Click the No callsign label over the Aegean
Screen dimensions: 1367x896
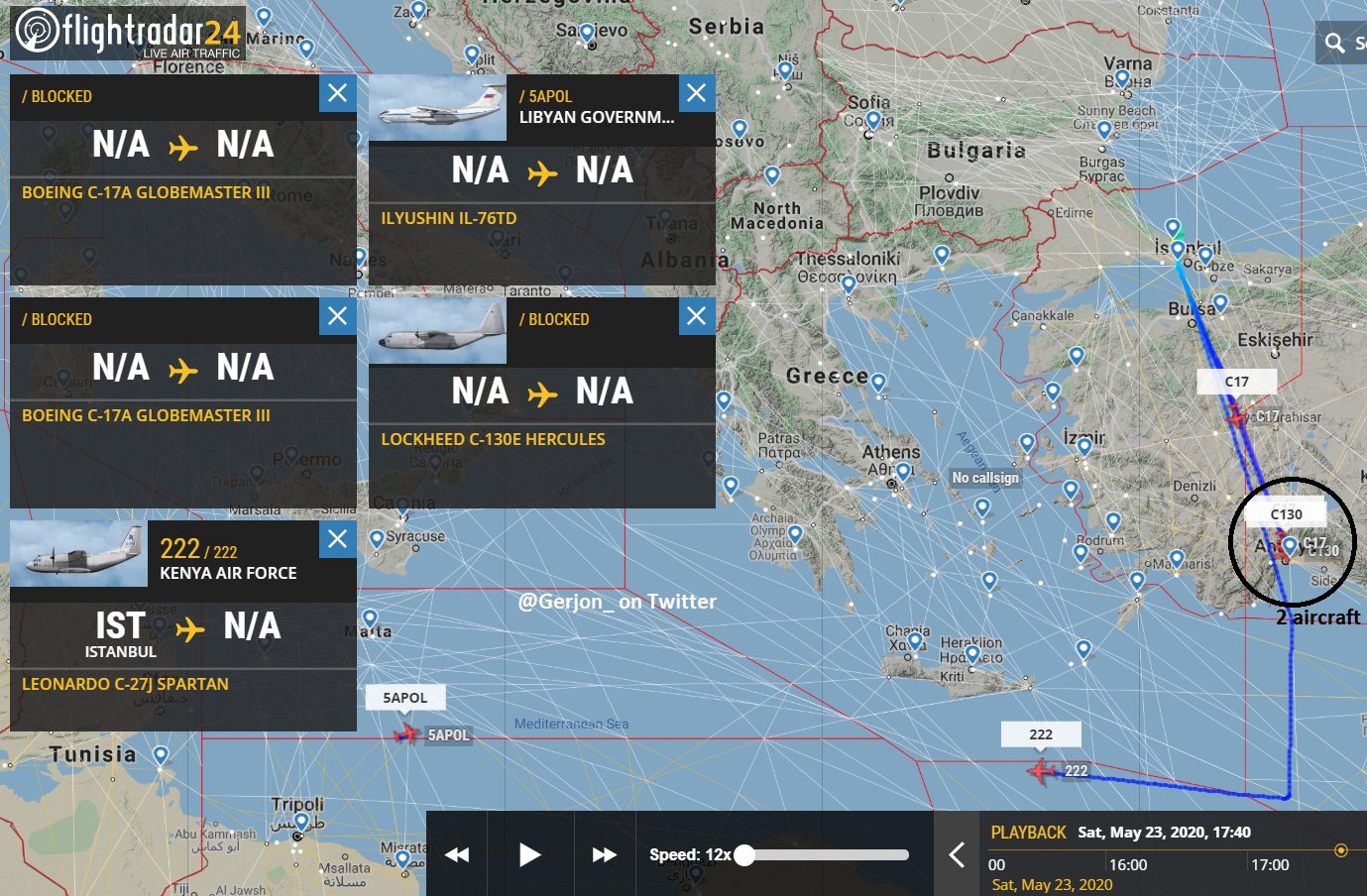[x=985, y=478]
